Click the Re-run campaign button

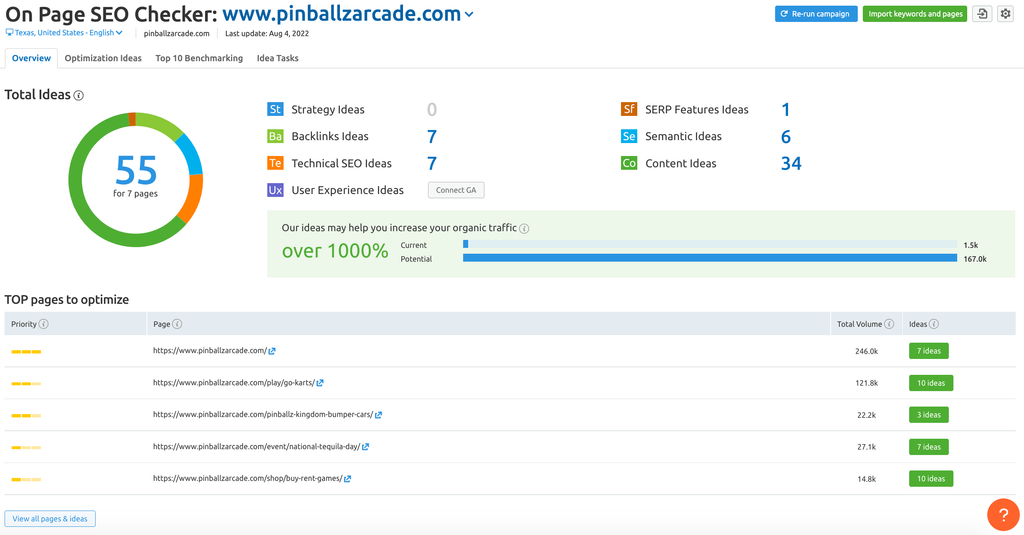click(816, 14)
